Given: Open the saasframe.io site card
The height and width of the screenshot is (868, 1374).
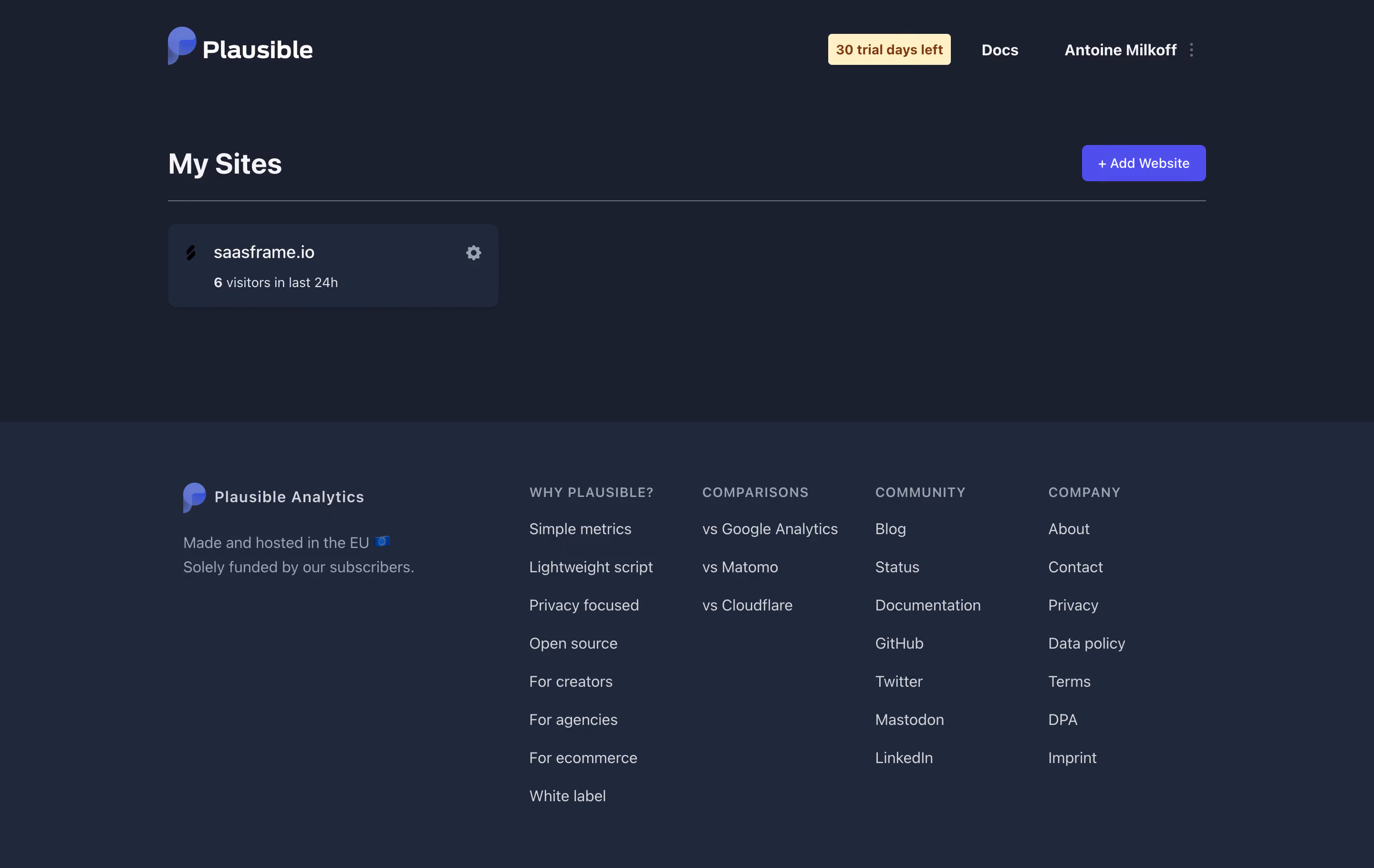Looking at the screenshot, I should point(333,266).
